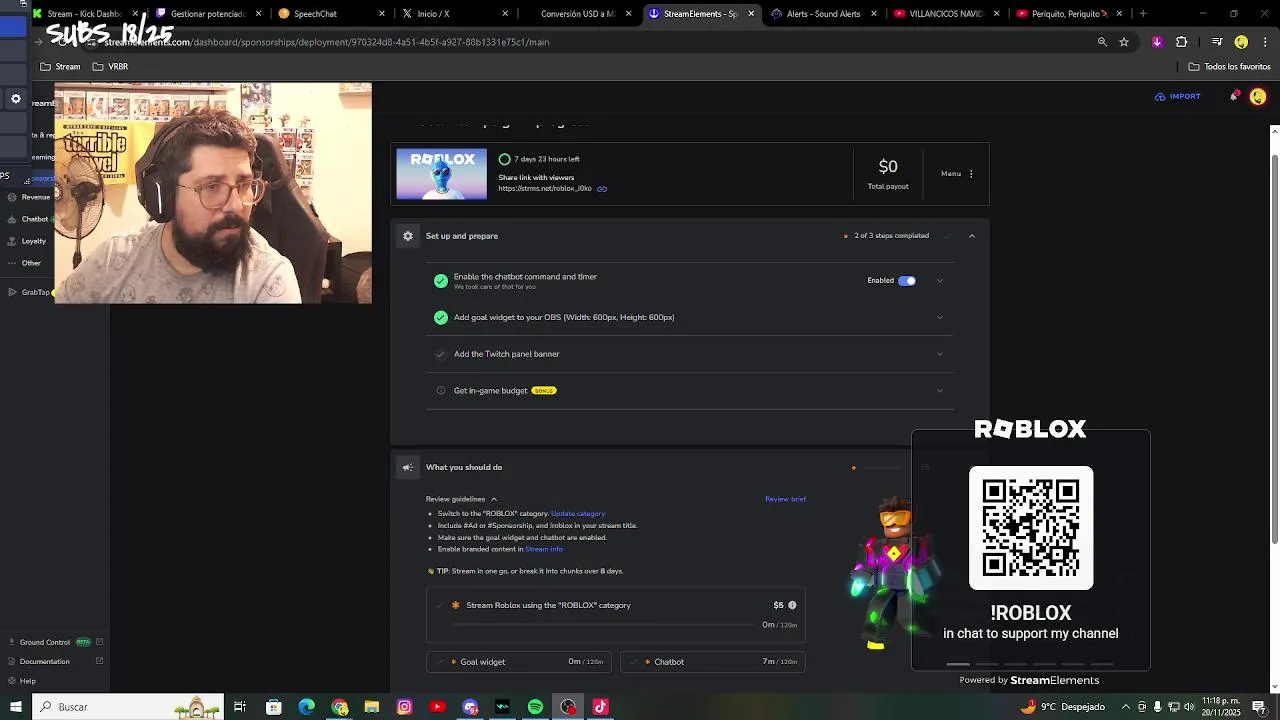This screenshot has height=720, width=1280.
Task: Click the checkmark on Goal widget task
Action: (439, 662)
